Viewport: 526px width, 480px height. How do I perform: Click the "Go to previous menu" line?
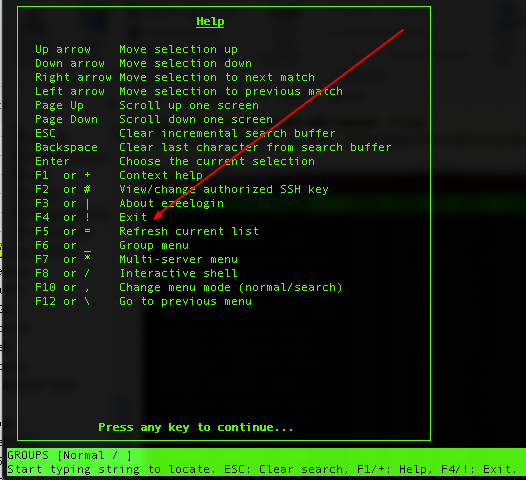click(x=185, y=301)
